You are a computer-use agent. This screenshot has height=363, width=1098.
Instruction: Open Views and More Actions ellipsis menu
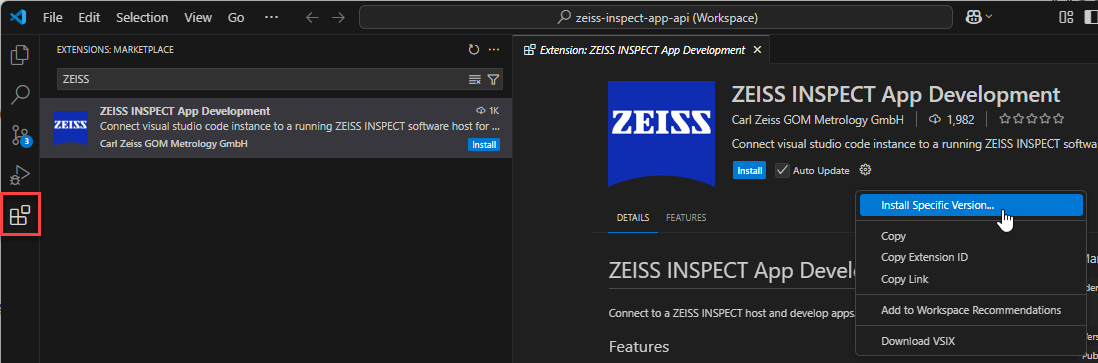pyautogui.click(x=494, y=50)
